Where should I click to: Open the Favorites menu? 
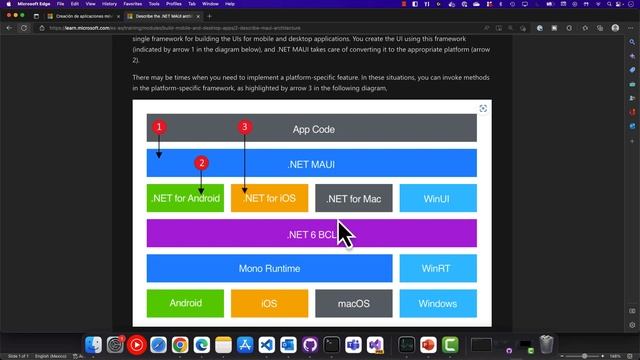pos(133,4)
